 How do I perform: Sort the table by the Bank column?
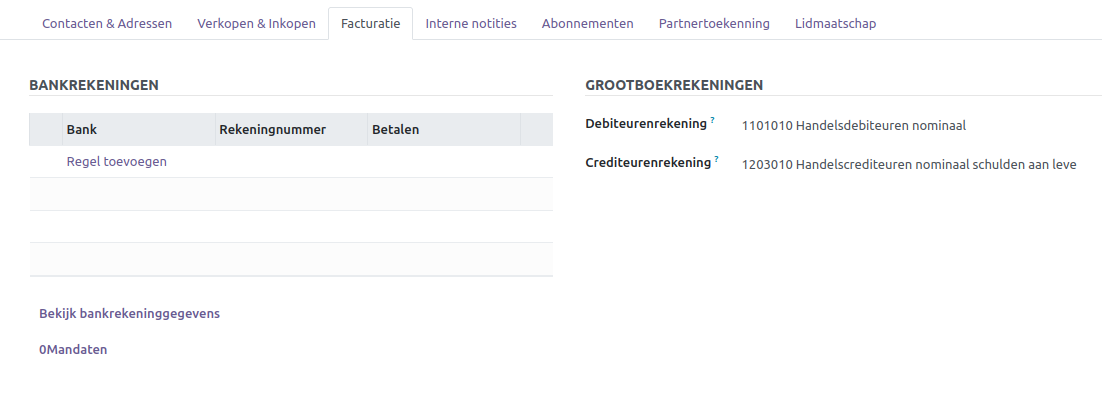[x=82, y=129]
